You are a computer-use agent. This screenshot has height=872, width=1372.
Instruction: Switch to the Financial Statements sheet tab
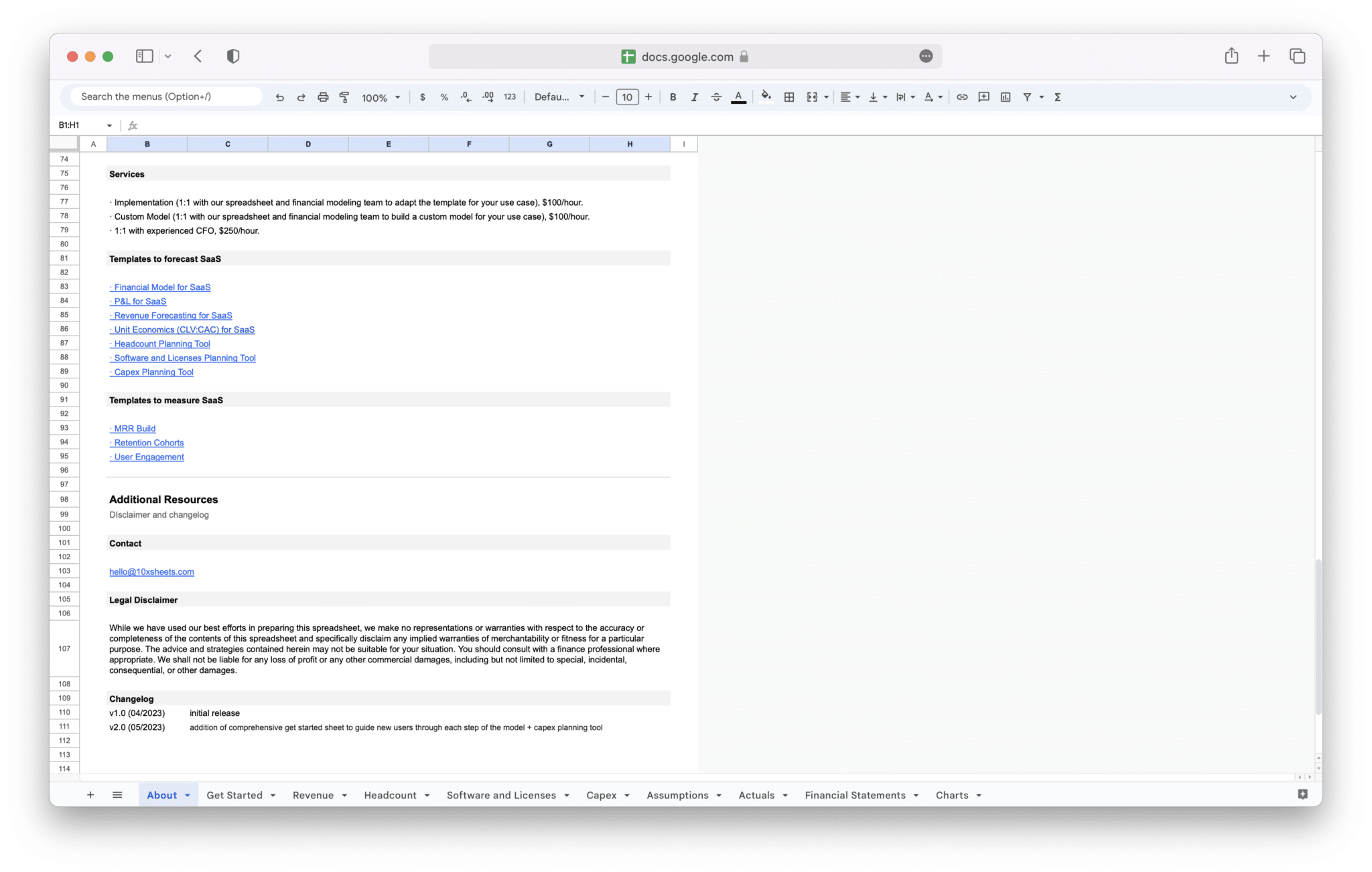click(855, 795)
